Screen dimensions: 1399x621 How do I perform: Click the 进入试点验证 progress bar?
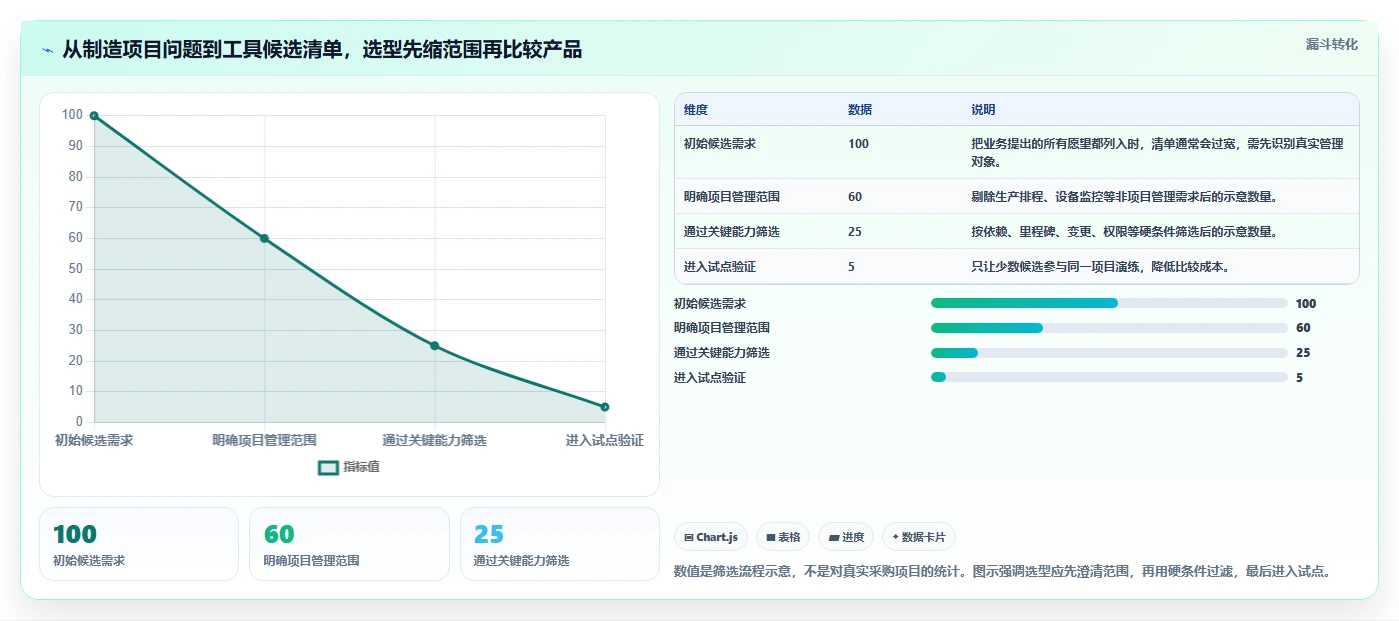(x=1109, y=377)
